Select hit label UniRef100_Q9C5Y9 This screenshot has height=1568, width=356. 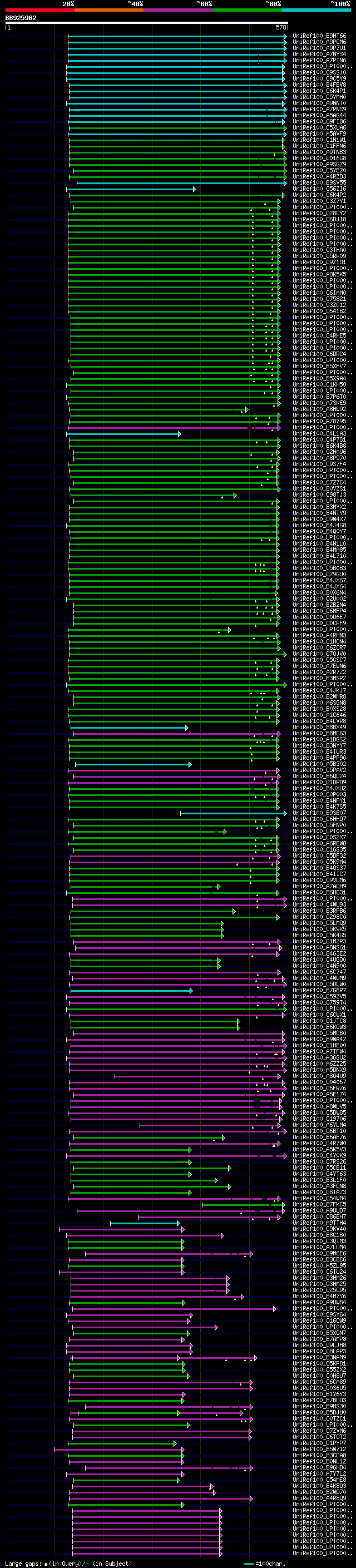[x=319, y=78]
